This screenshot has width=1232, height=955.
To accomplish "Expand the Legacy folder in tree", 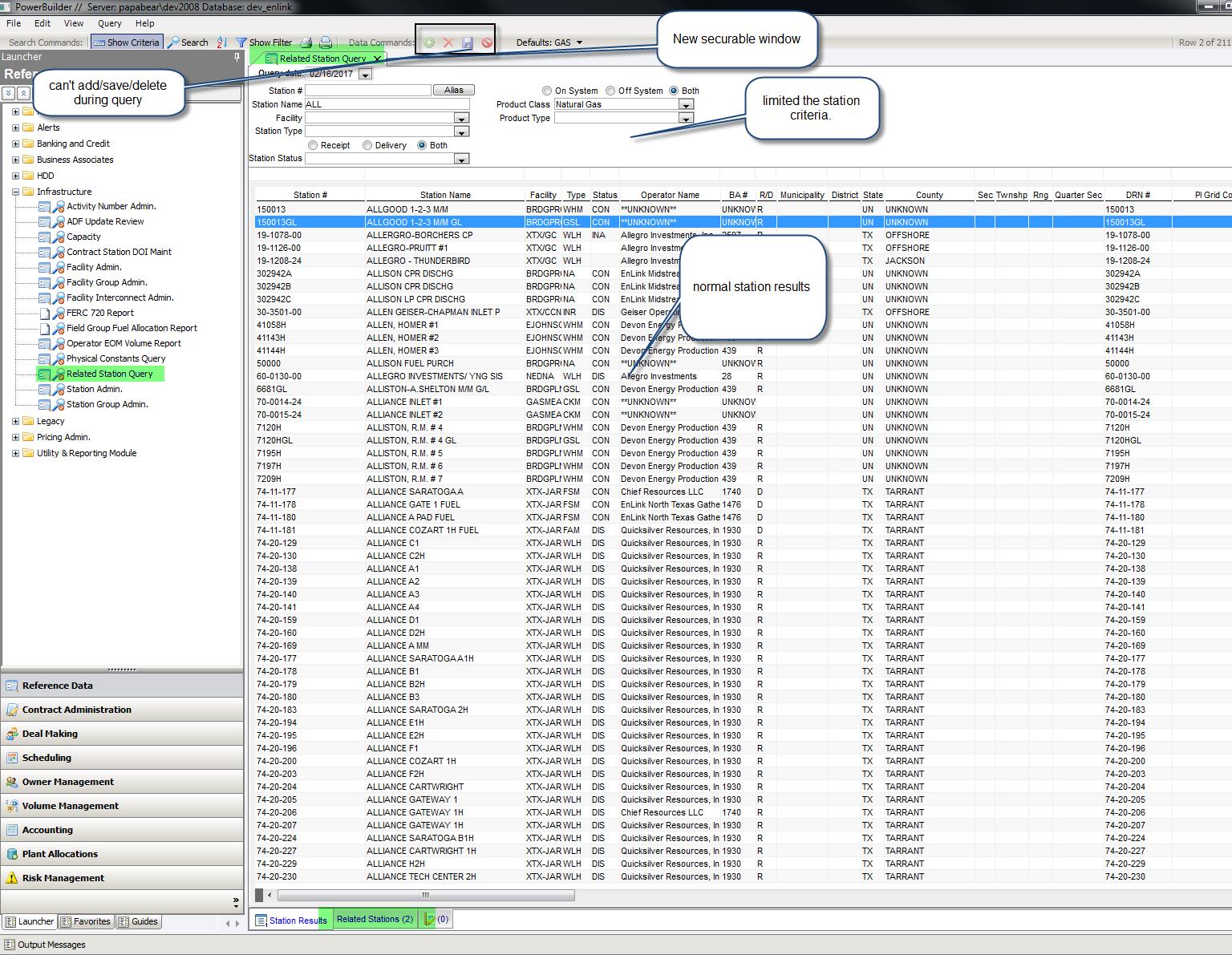I will click(x=15, y=421).
